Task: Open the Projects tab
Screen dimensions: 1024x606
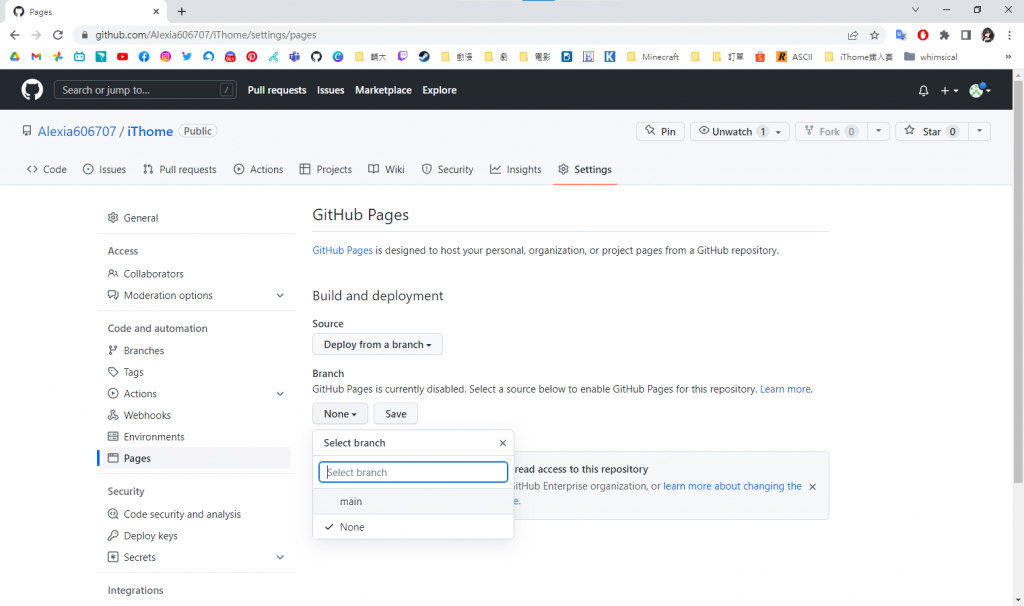Action: pos(326,169)
